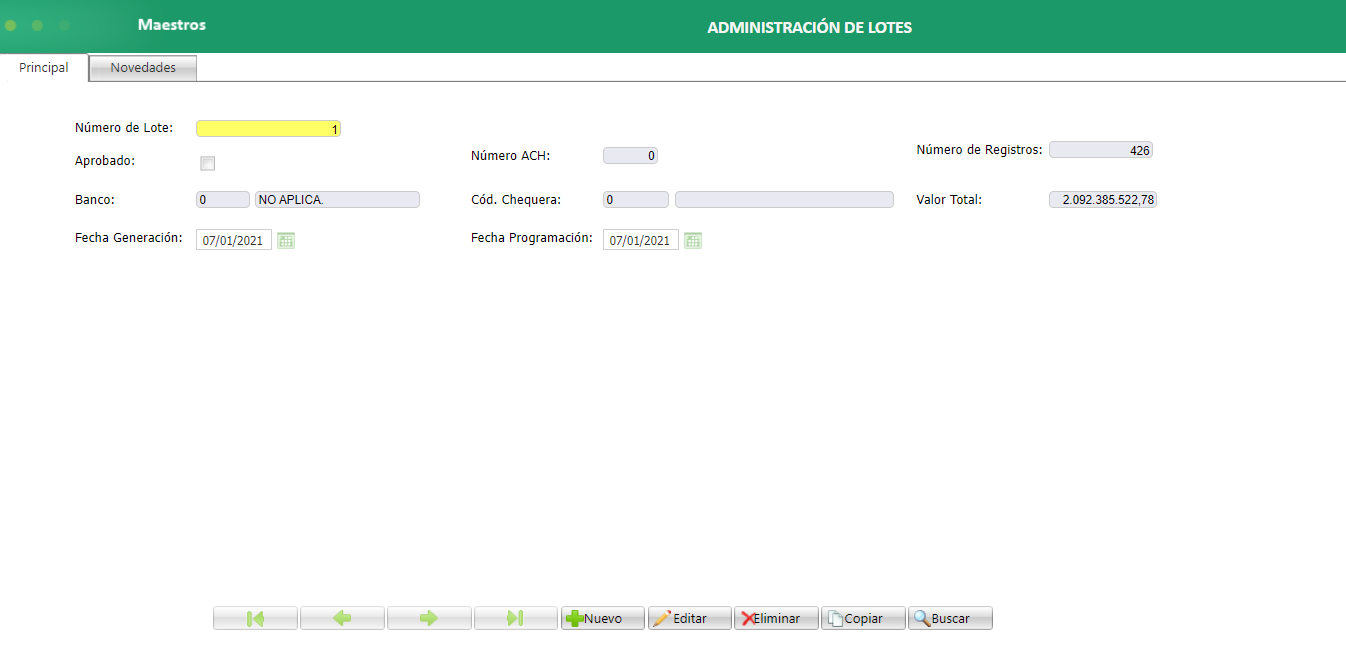Toggle the Aprobado checkbox
Viewport: 1346px width, 655px height.
tap(208, 163)
